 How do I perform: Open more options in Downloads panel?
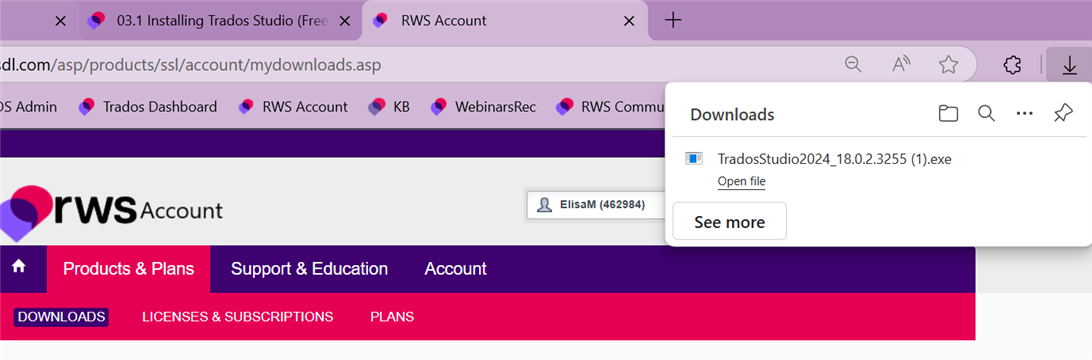pos(1024,114)
